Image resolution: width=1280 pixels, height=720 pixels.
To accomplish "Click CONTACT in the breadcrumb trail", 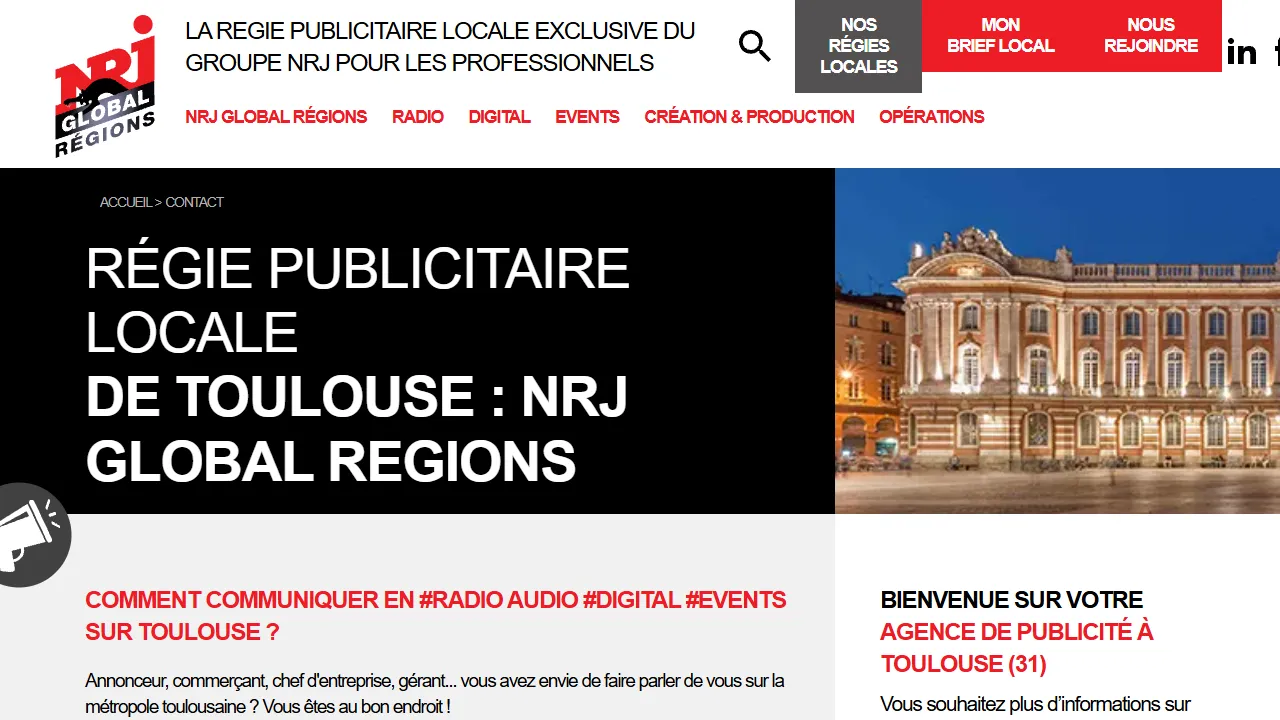I will [194, 202].
